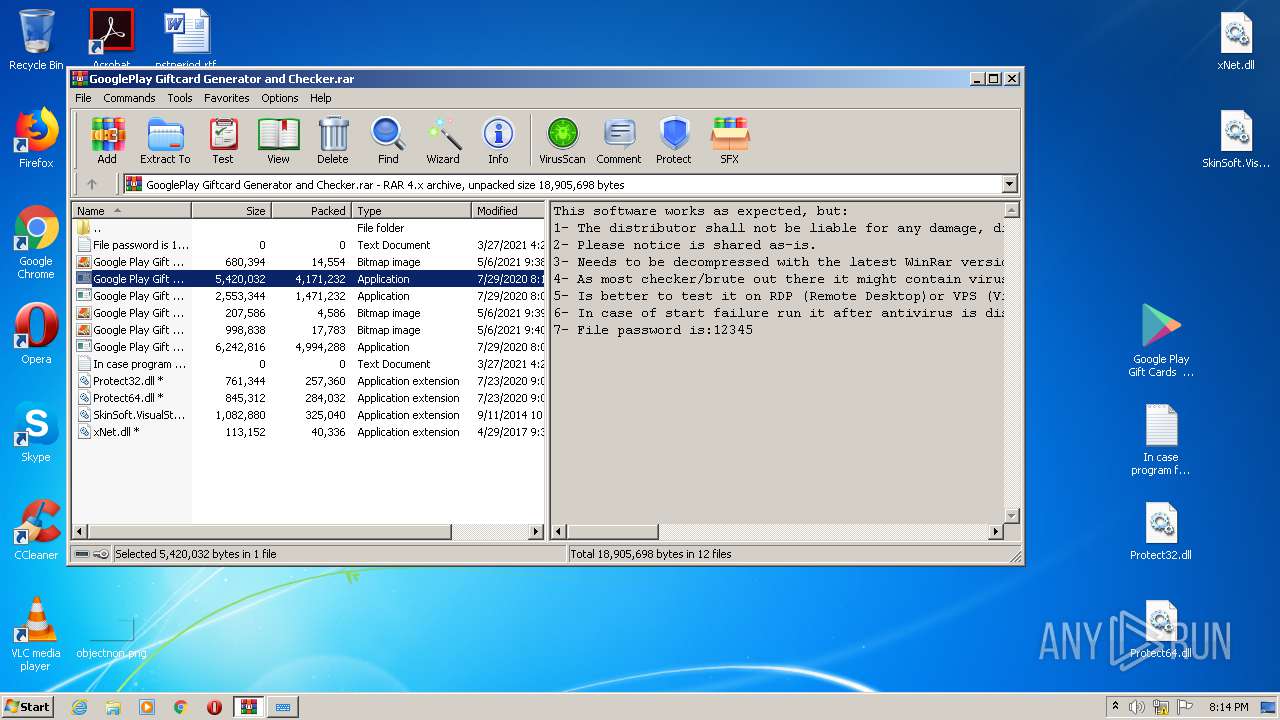The height and width of the screenshot is (720, 1280).
Task: Open the File menu
Action: tap(83, 98)
